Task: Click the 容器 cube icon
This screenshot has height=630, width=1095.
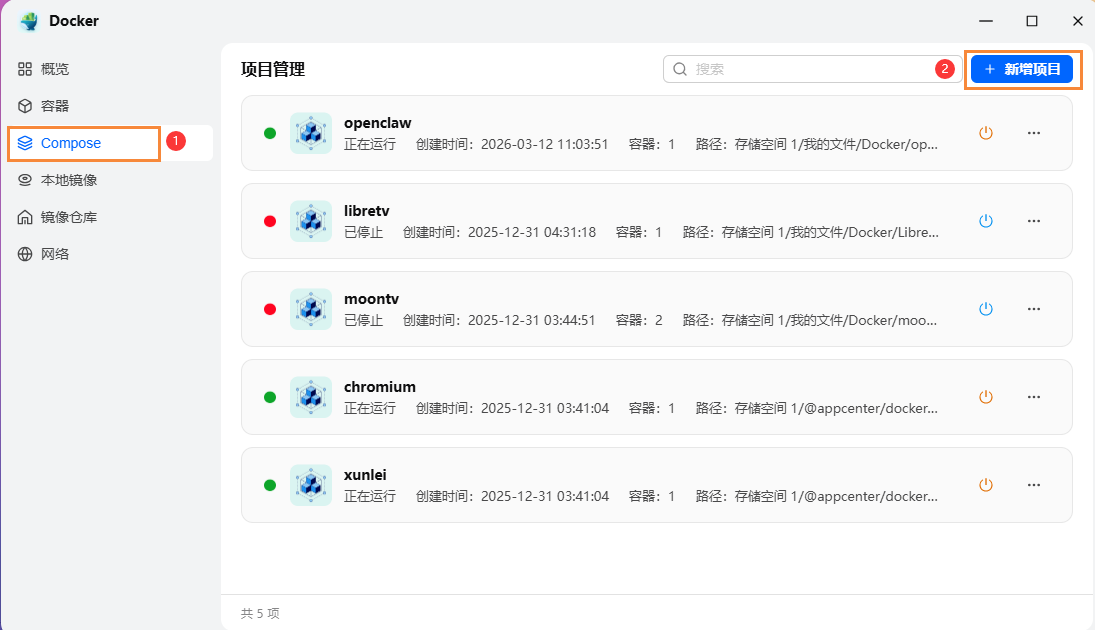Action: click(25, 106)
